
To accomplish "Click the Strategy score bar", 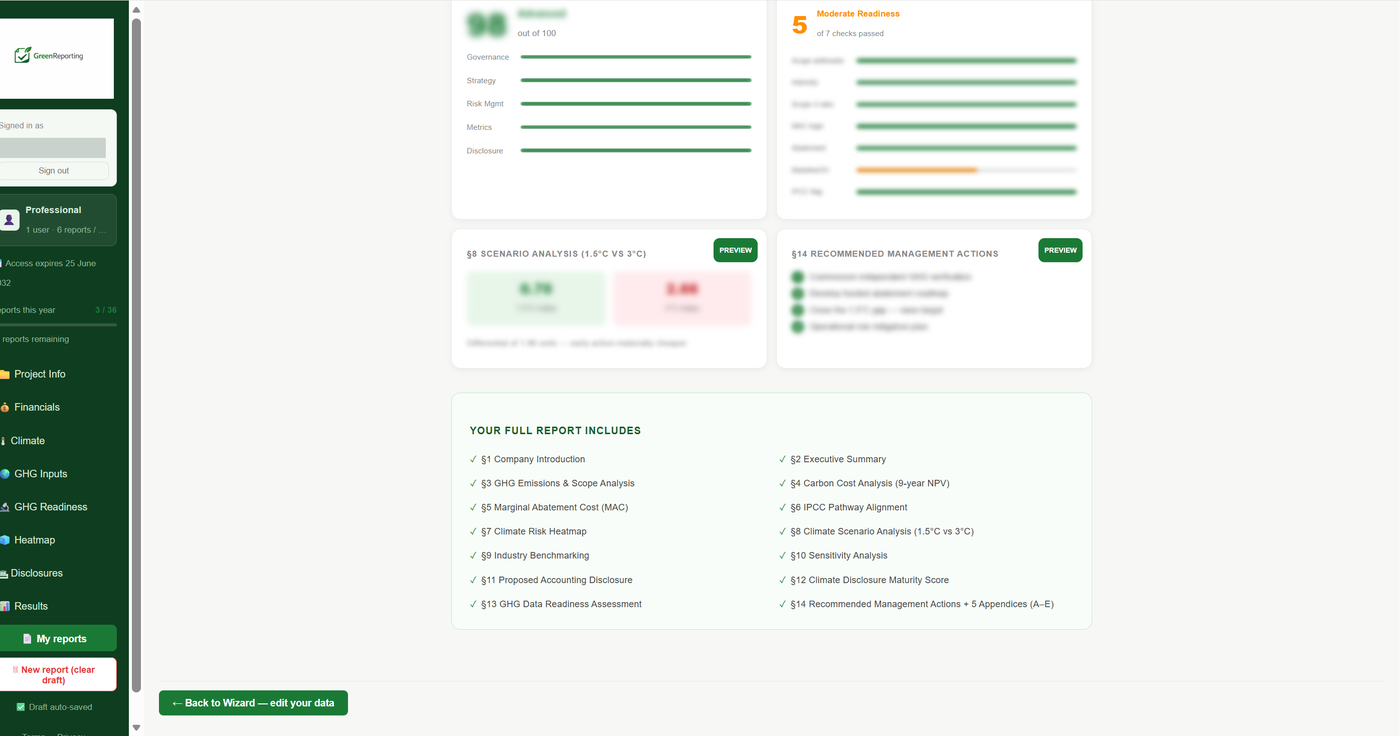I will [x=636, y=80].
